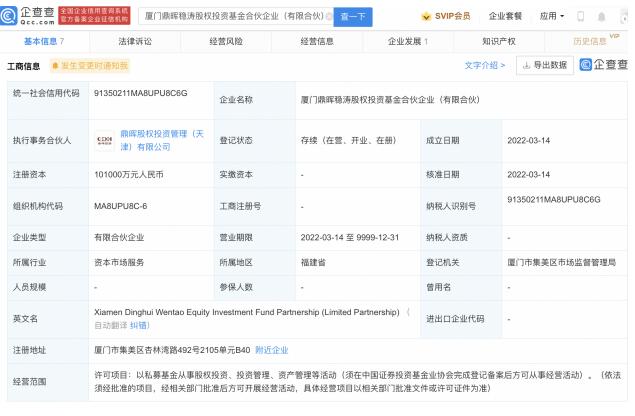Screen dimensions: 635x416
Task: Open the mobile phone icon in header
Action: pos(580,17)
